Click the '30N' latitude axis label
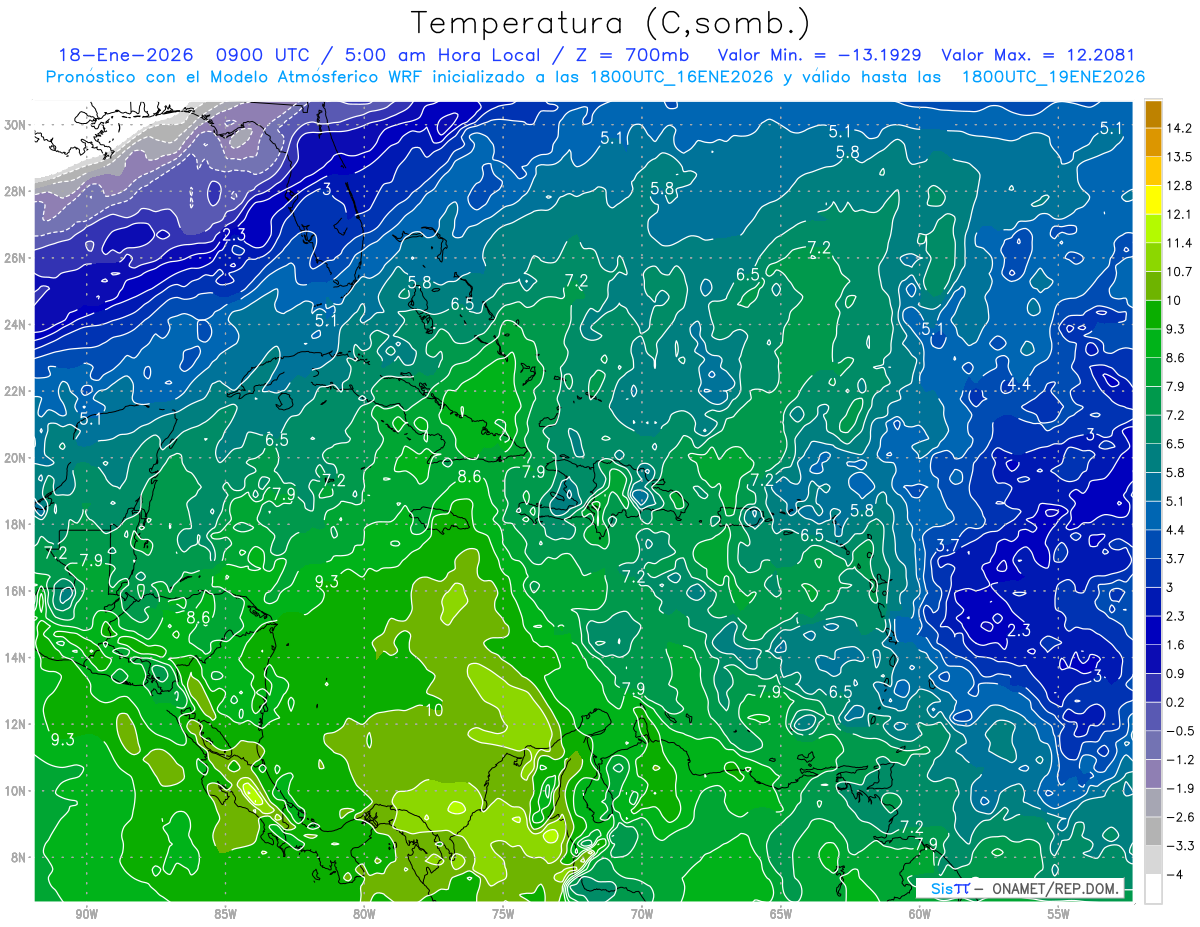The height and width of the screenshot is (927, 1200). 16,125
